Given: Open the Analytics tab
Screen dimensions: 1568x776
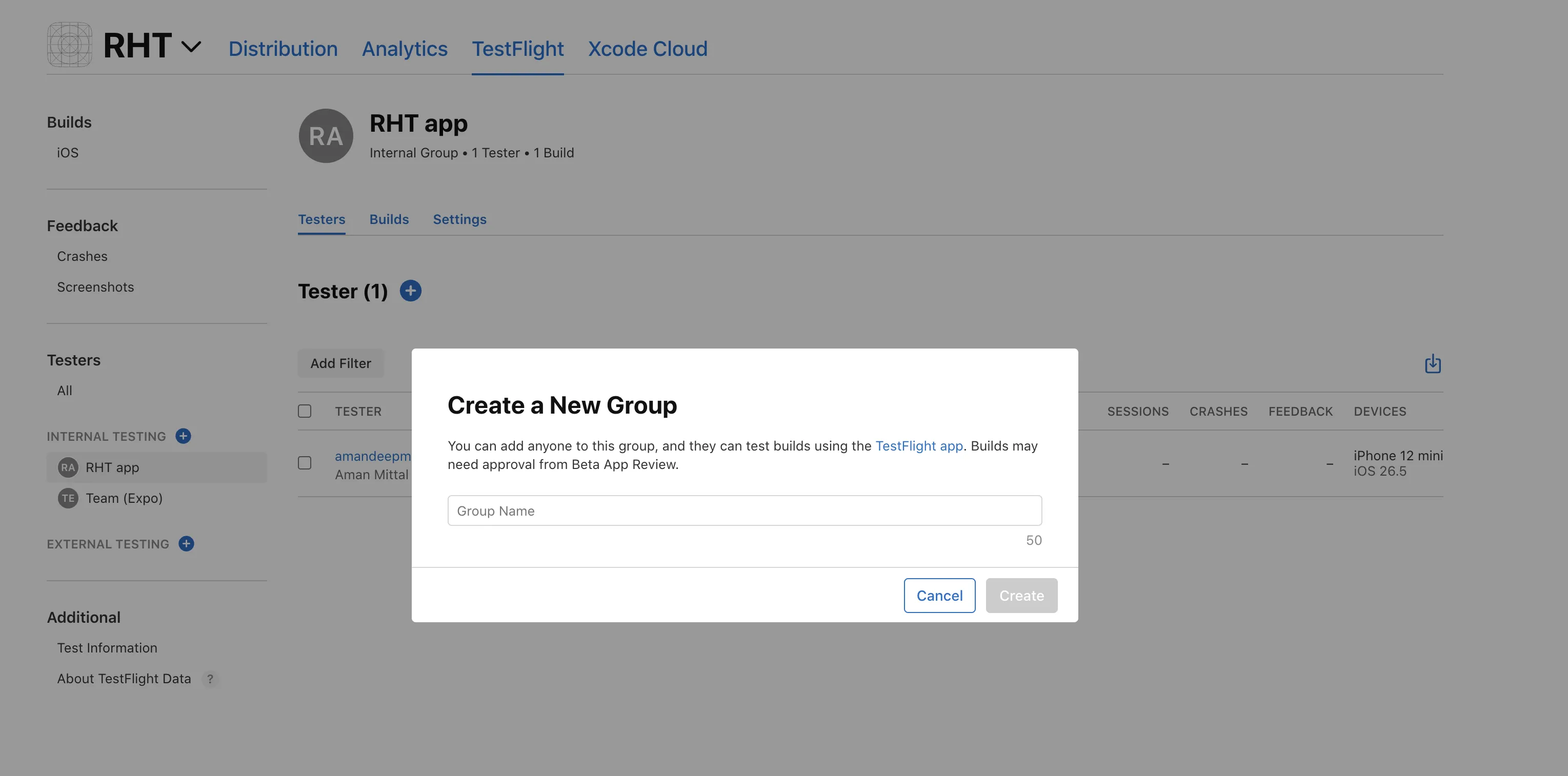Looking at the screenshot, I should coord(405,49).
